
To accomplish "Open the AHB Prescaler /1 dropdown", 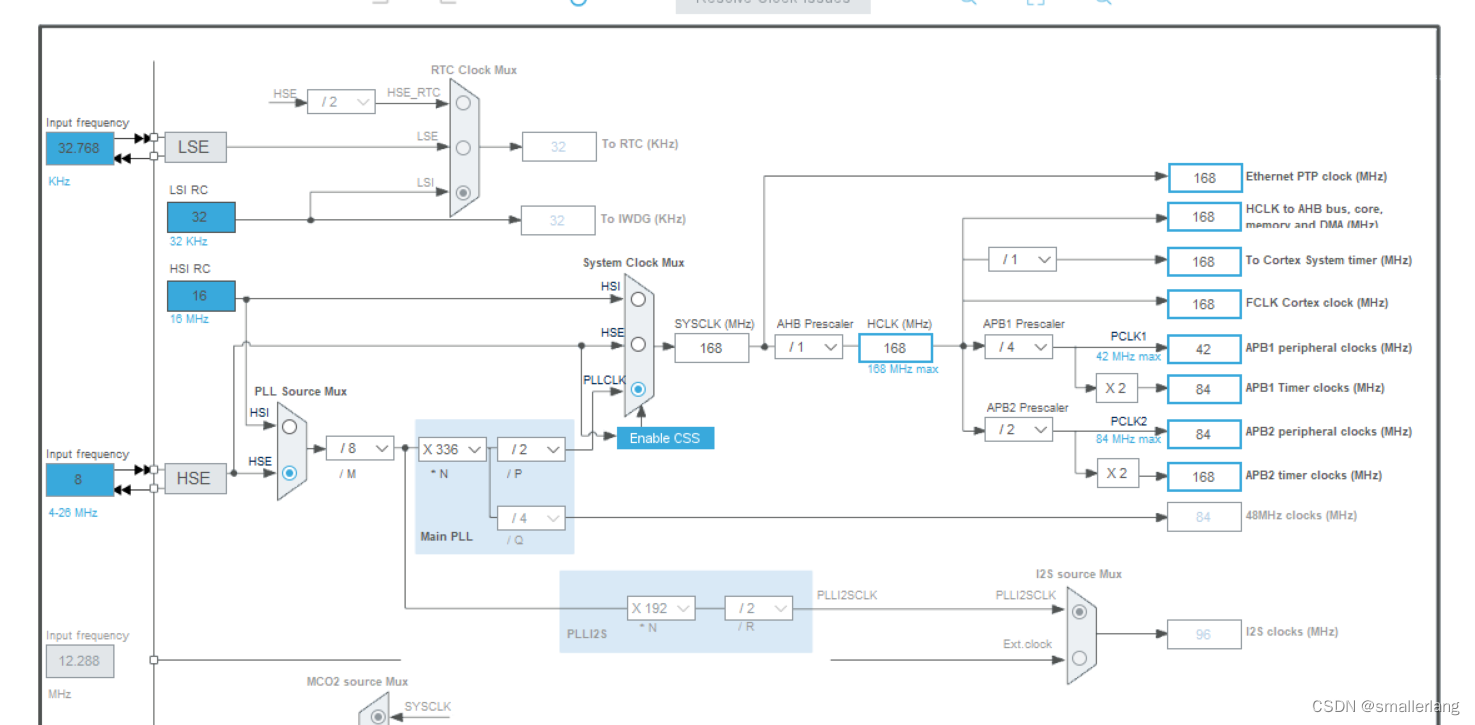I will [809, 347].
